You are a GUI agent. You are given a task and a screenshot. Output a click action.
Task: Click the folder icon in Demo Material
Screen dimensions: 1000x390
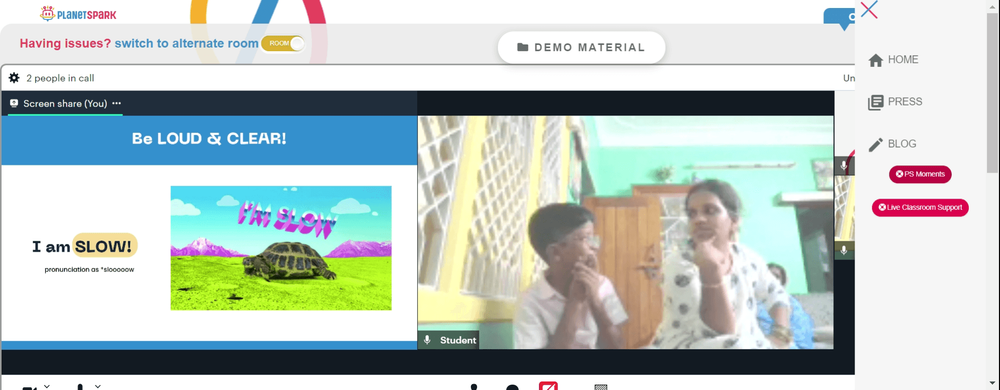point(523,47)
